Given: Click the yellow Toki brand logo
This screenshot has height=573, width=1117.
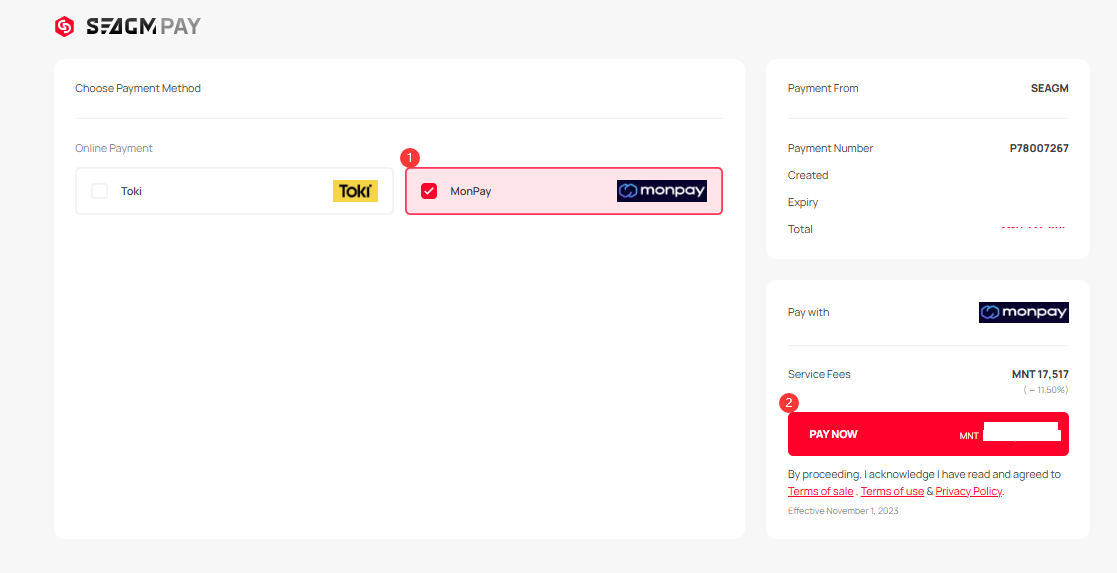Looking at the screenshot, I should pyautogui.click(x=355, y=191).
